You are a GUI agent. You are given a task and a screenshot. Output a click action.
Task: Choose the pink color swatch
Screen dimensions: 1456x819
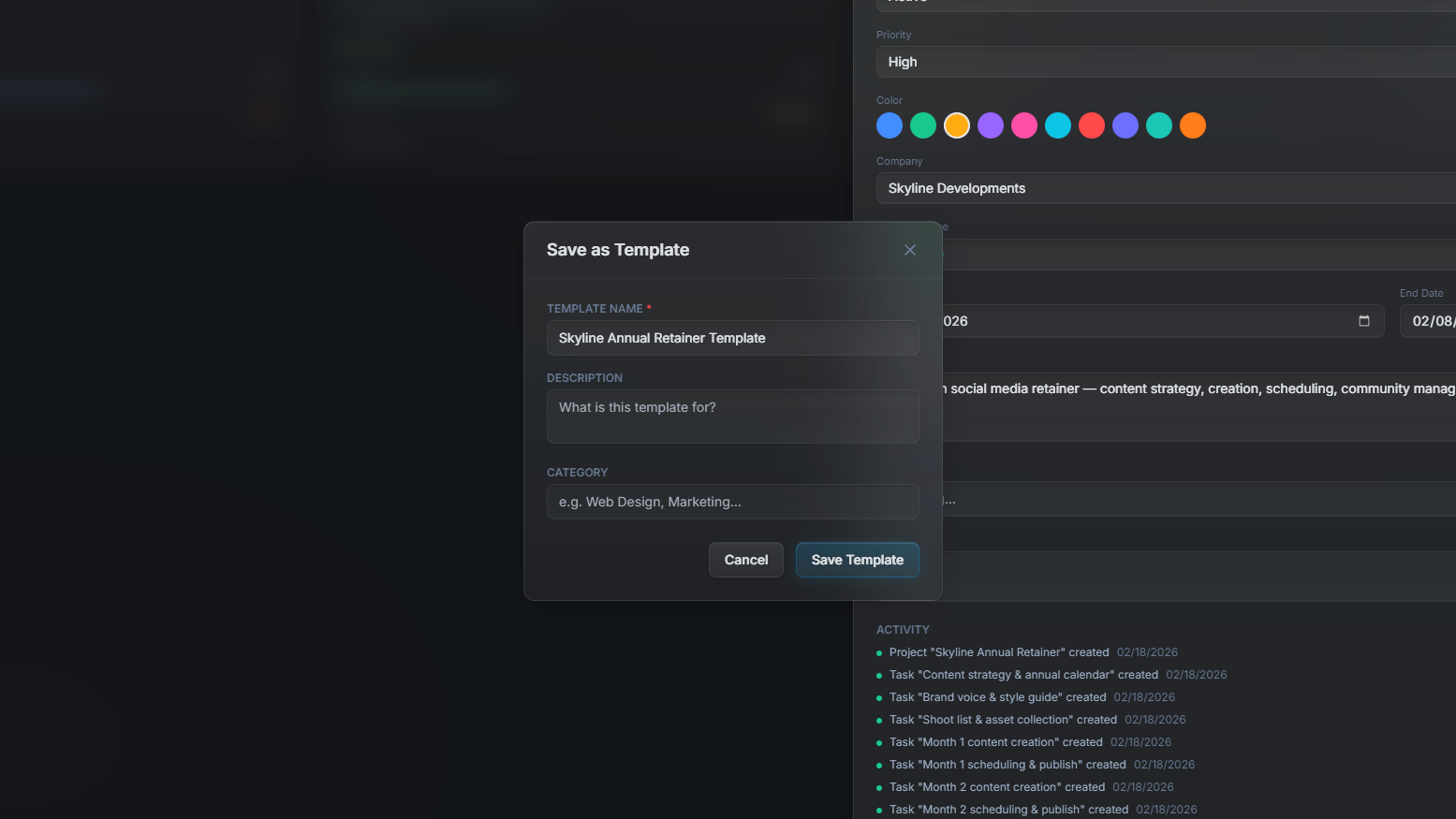1024,125
